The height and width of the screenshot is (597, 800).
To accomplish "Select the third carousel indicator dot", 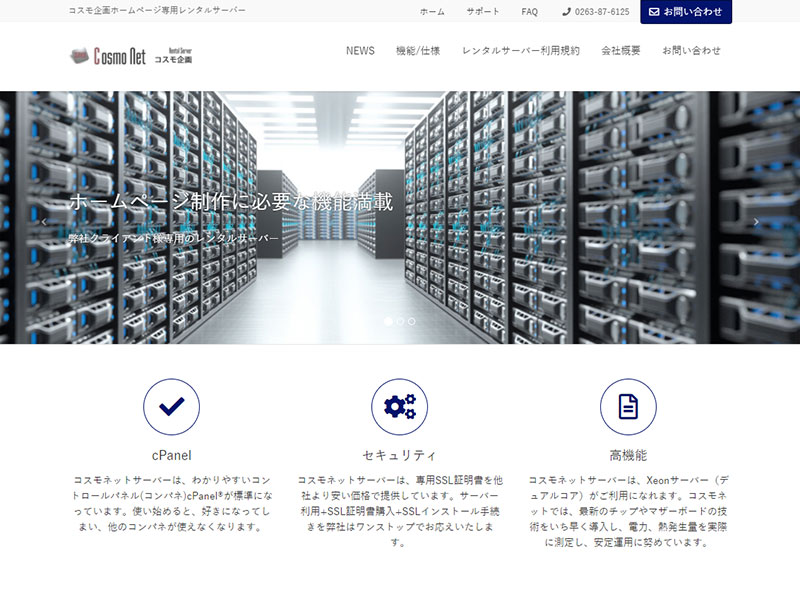I will click(x=412, y=321).
